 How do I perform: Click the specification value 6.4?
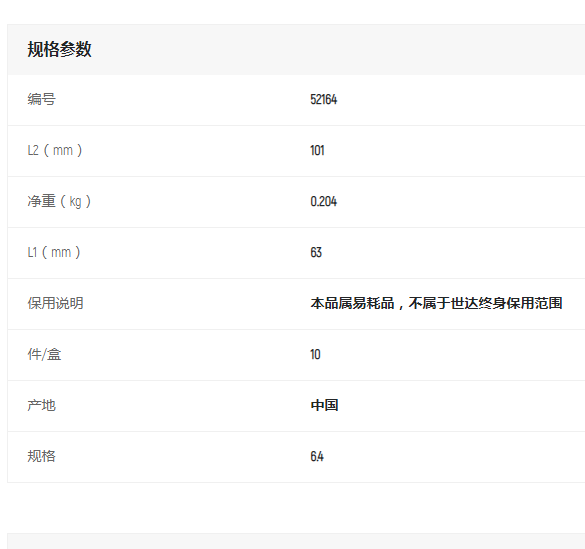click(x=317, y=457)
